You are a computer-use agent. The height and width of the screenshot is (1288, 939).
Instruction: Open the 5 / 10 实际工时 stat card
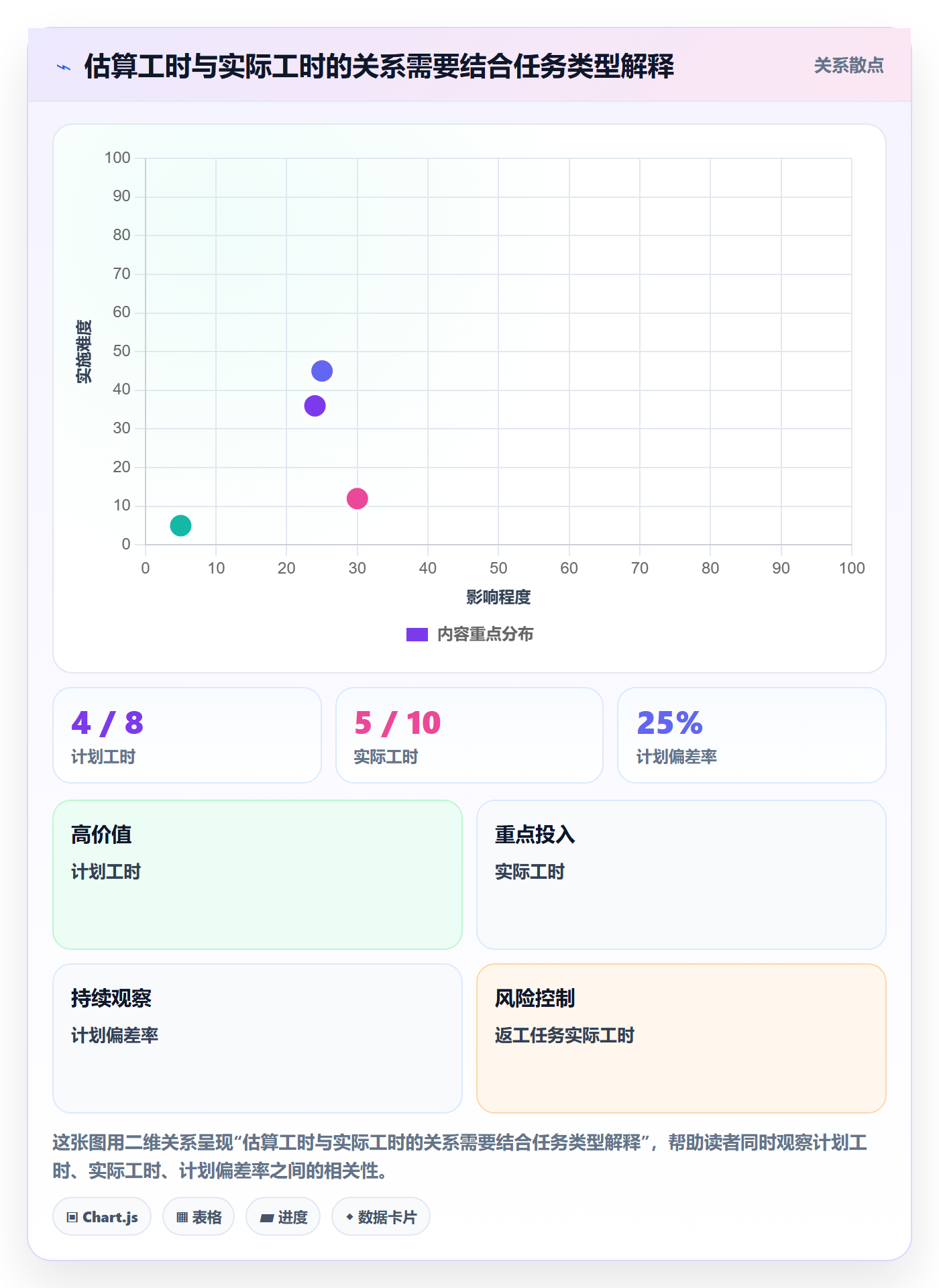click(469, 735)
